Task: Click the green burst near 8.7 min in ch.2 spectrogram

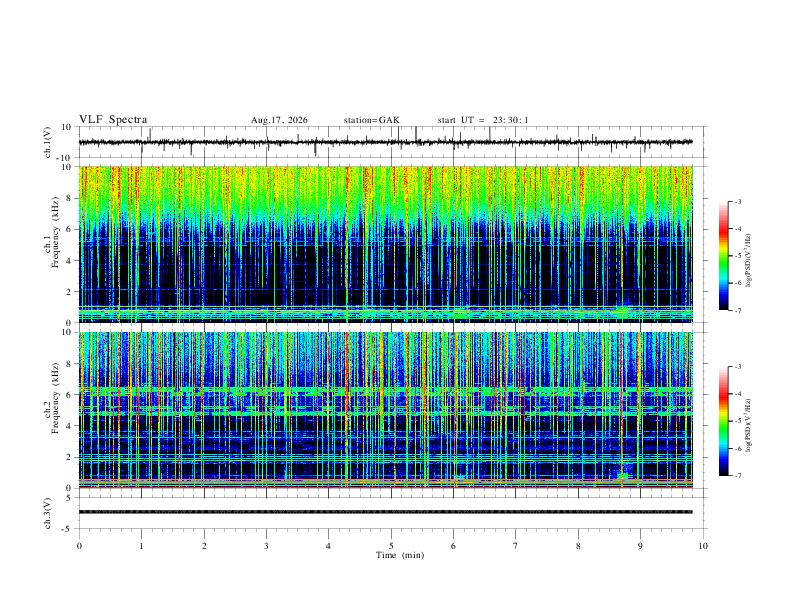Action: (623, 475)
